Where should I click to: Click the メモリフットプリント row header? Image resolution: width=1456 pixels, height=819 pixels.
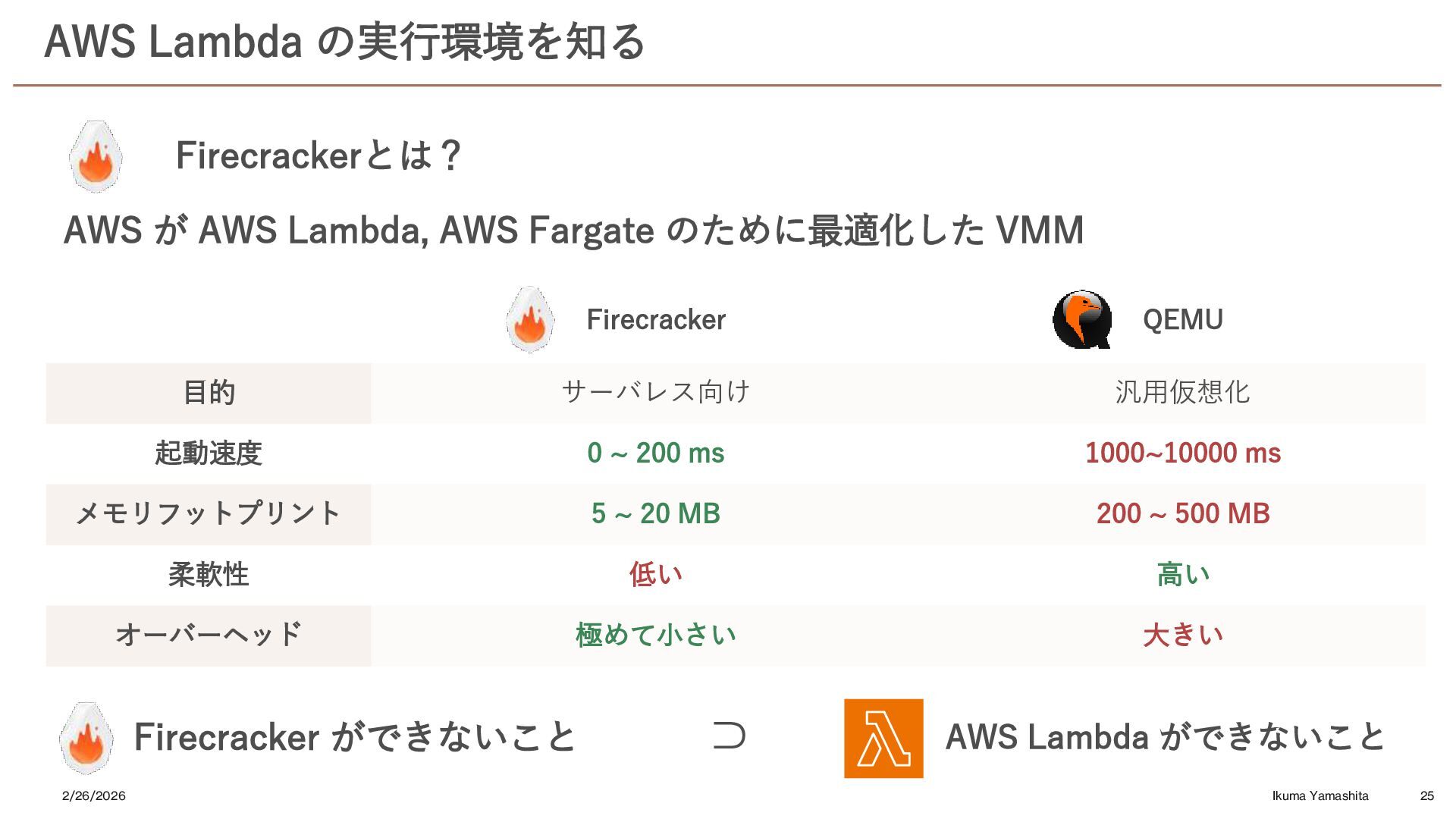[x=209, y=514]
